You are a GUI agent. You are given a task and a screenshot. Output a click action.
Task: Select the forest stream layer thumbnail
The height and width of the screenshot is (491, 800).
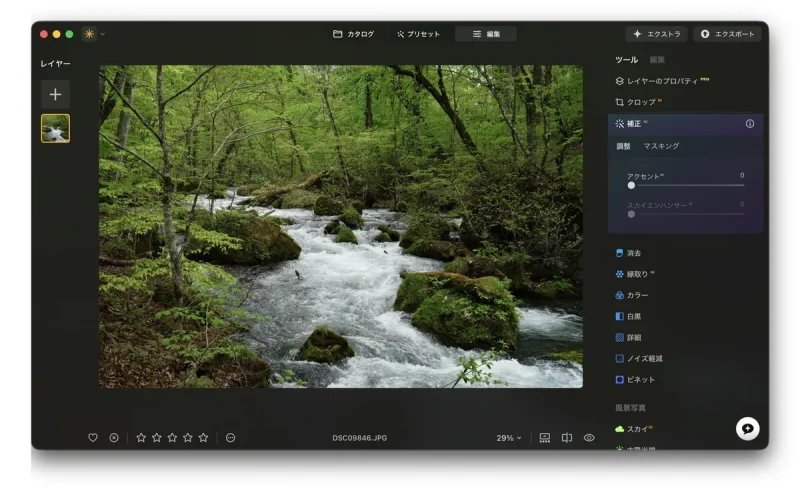tap(55, 128)
